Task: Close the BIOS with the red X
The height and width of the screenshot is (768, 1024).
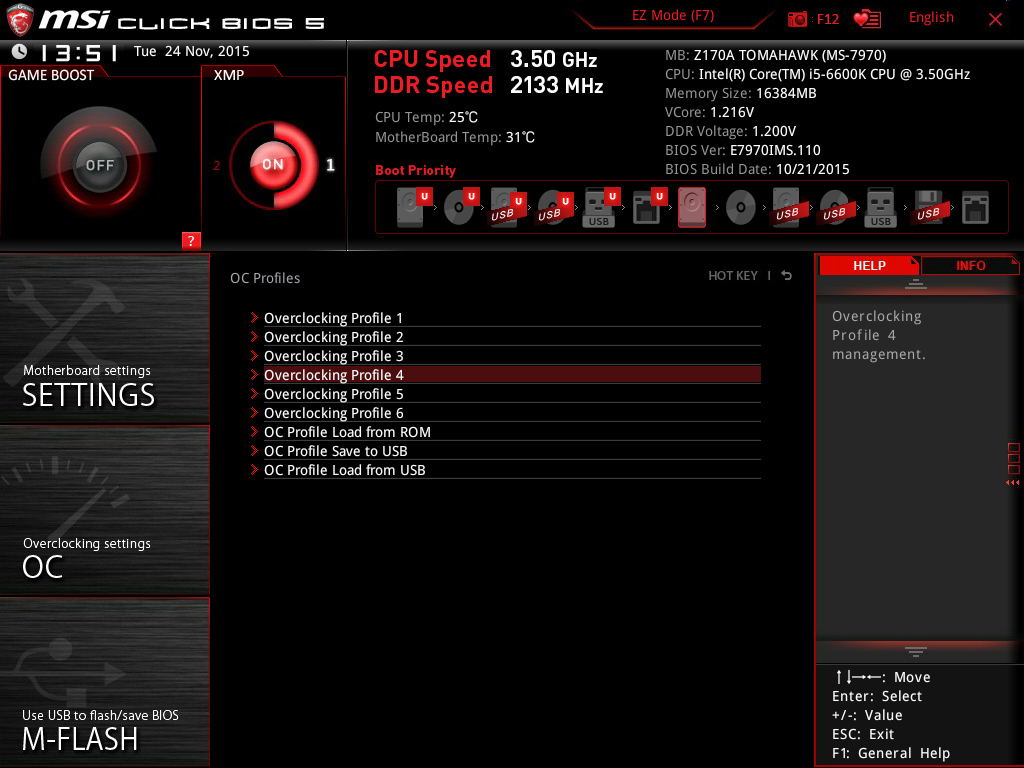Action: (x=995, y=19)
